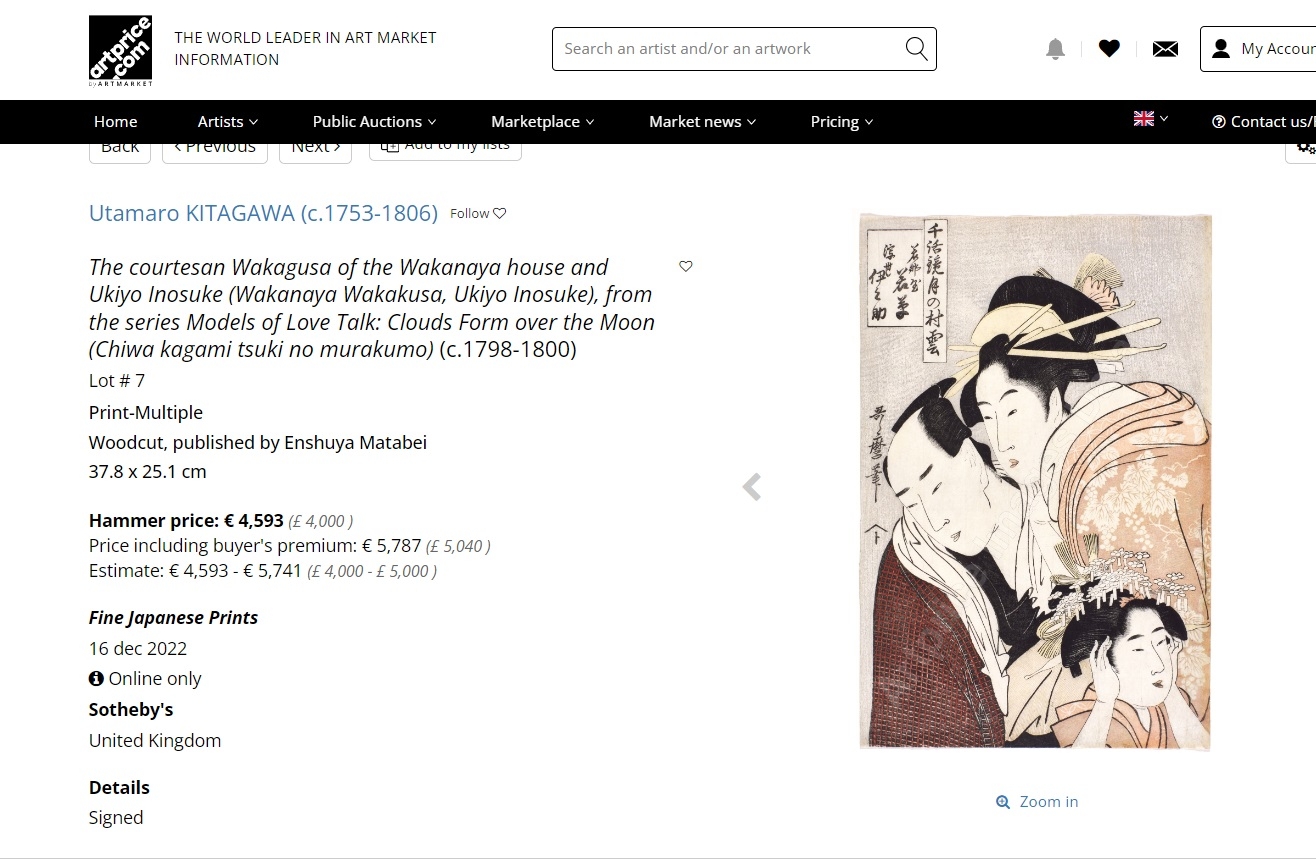Screen dimensions: 1316x859
Task: Expand the Artists menu dropdown
Action: (x=228, y=121)
